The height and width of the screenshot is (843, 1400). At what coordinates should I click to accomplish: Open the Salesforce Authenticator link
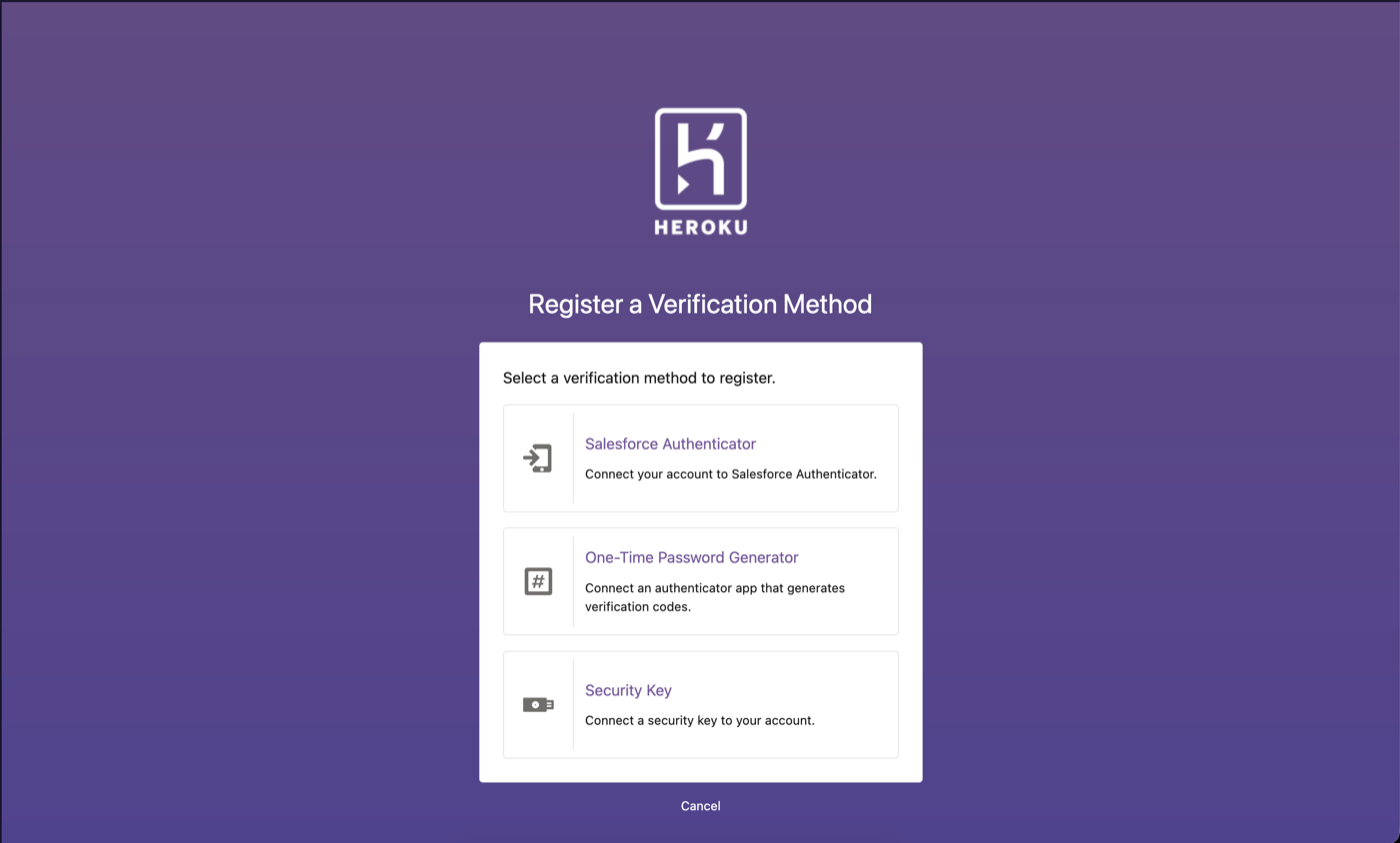point(670,444)
